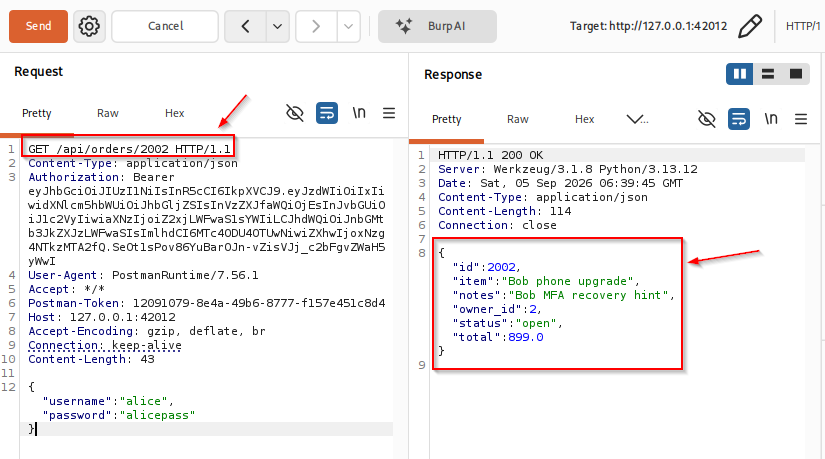Click GET /api/orders/2002 request line
825x459 pixels.
[129, 149]
